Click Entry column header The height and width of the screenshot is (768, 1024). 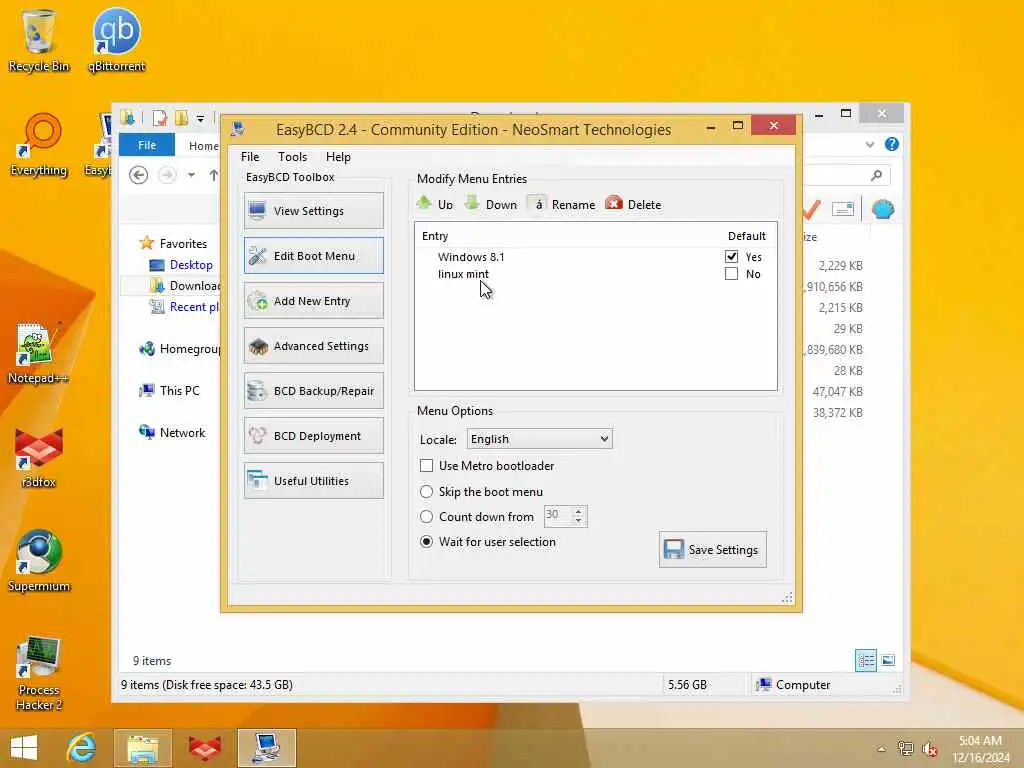click(x=435, y=236)
